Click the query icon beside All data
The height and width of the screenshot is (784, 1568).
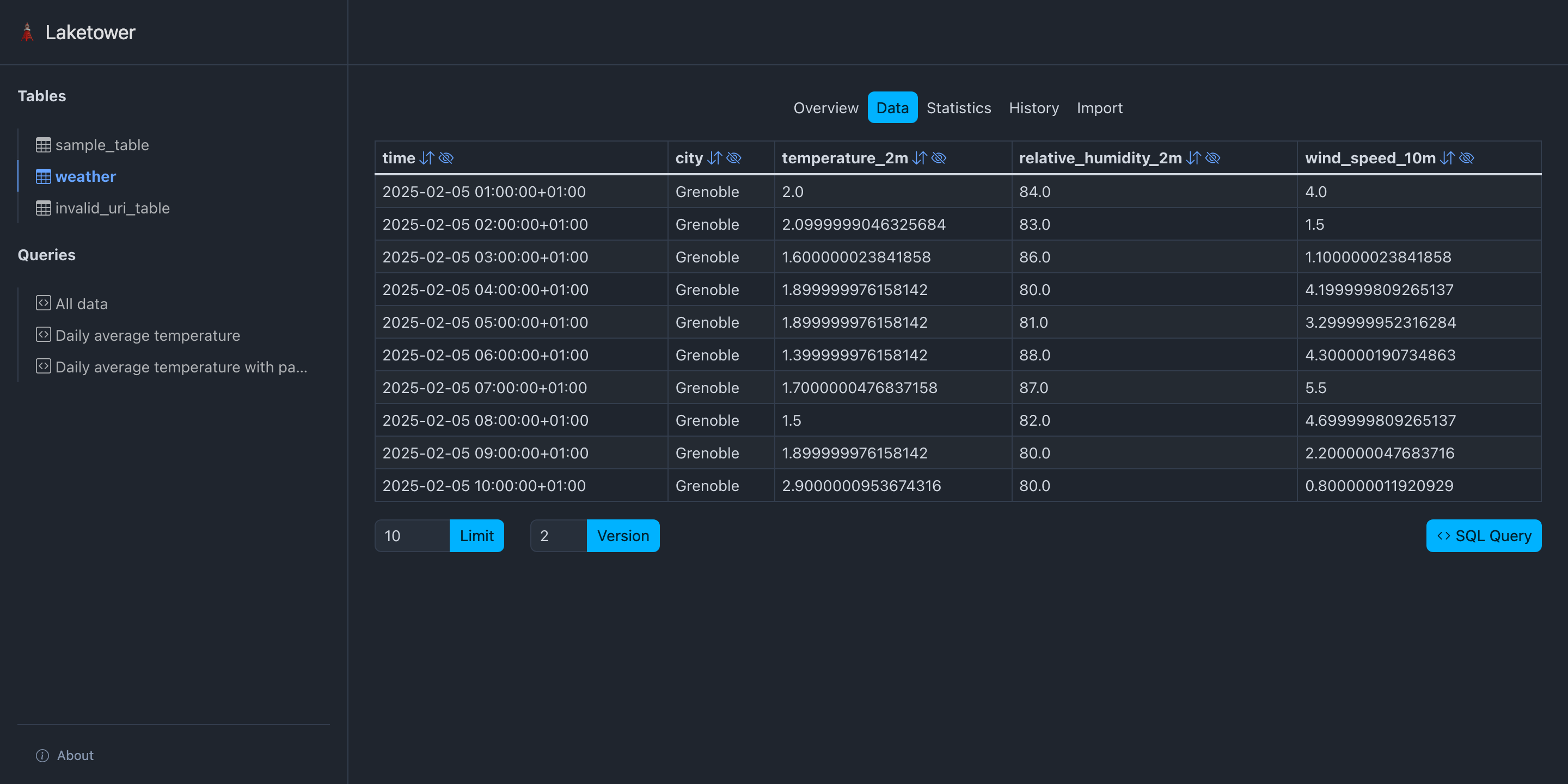point(43,303)
